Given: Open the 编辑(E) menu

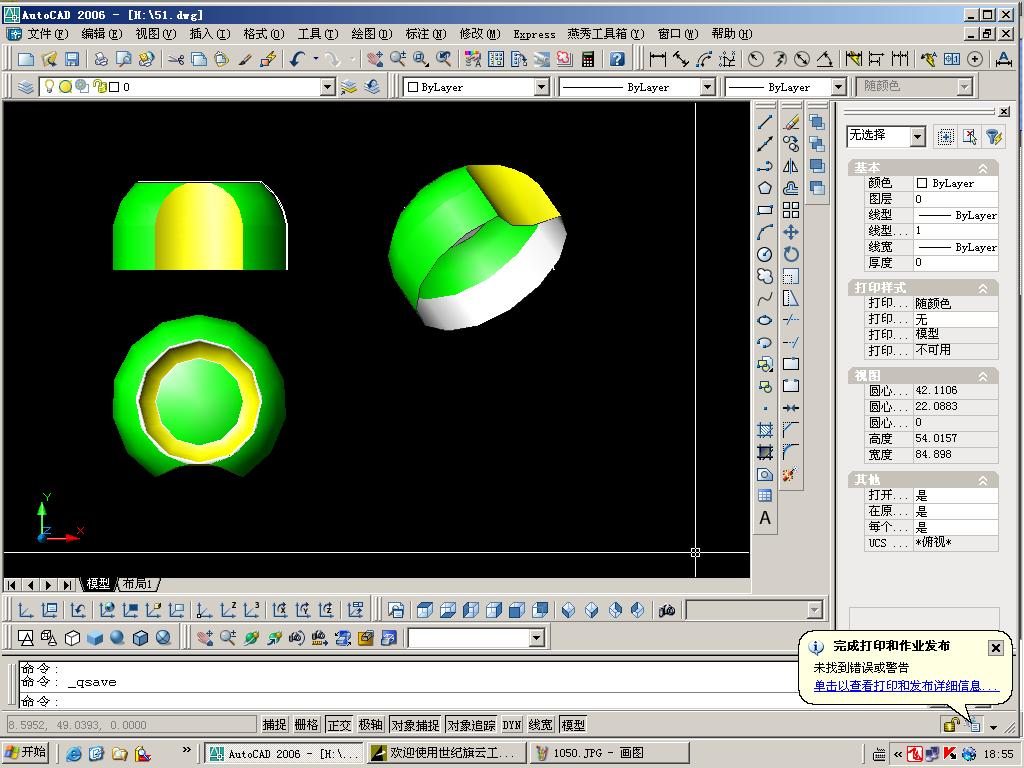Looking at the screenshot, I should (x=102, y=33).
